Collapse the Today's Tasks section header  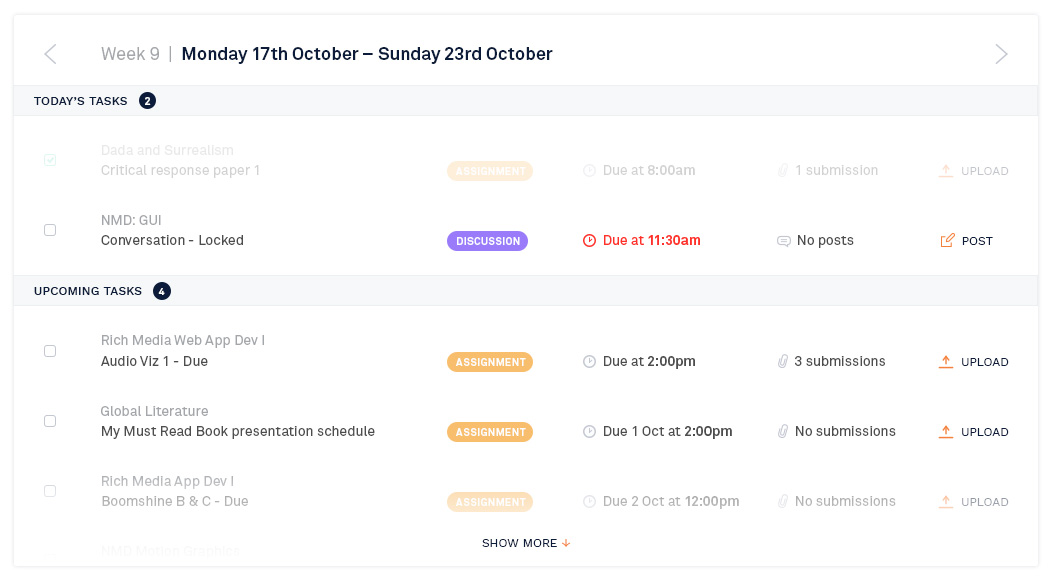click(x=526, y=101)
